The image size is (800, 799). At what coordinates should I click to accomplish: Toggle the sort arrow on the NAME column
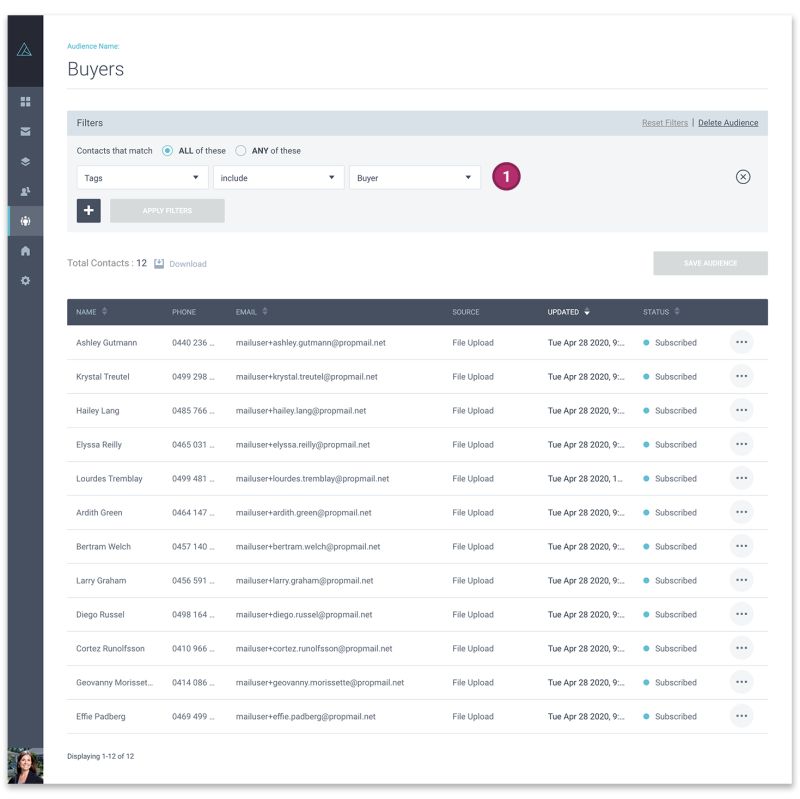[105, 311]
